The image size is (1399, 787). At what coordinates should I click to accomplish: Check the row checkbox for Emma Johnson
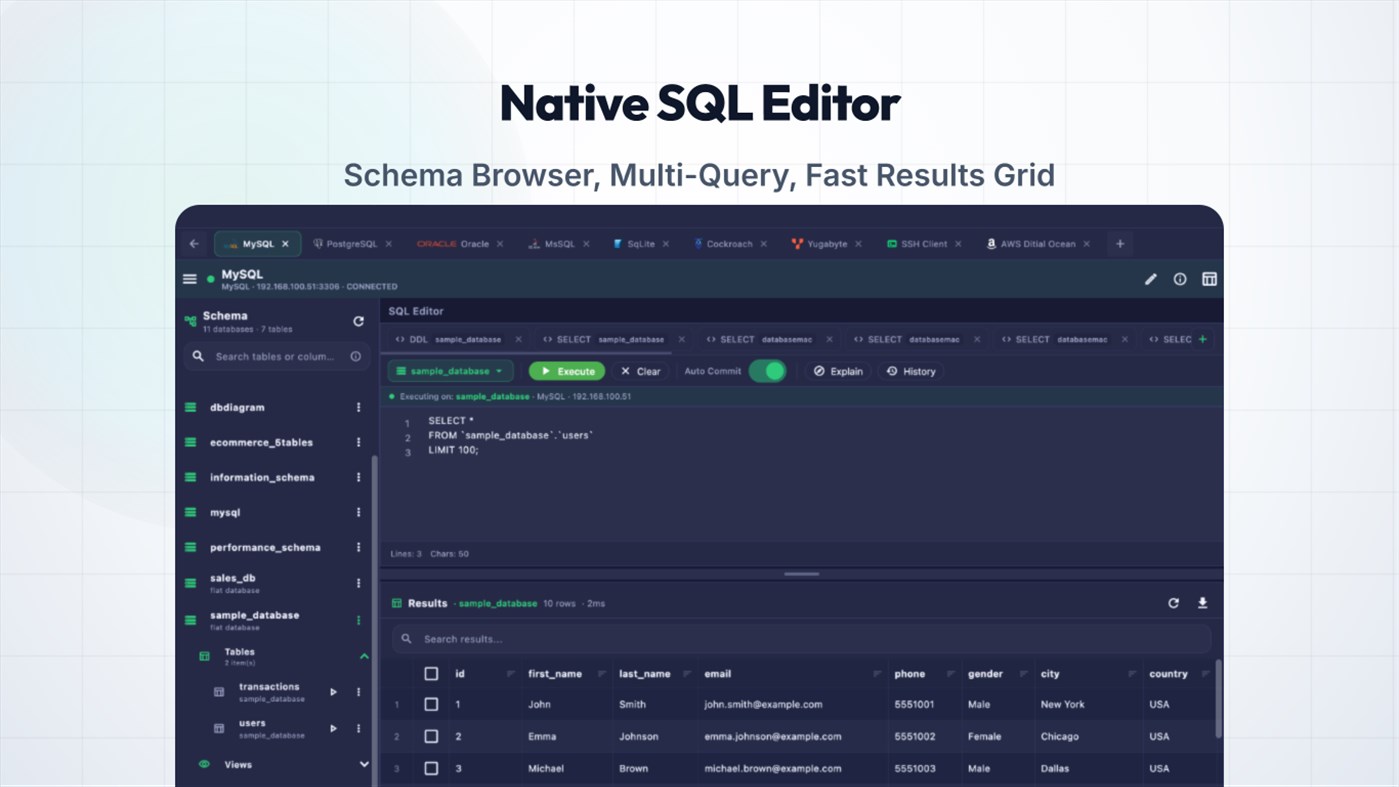click(x=431, y=736)
